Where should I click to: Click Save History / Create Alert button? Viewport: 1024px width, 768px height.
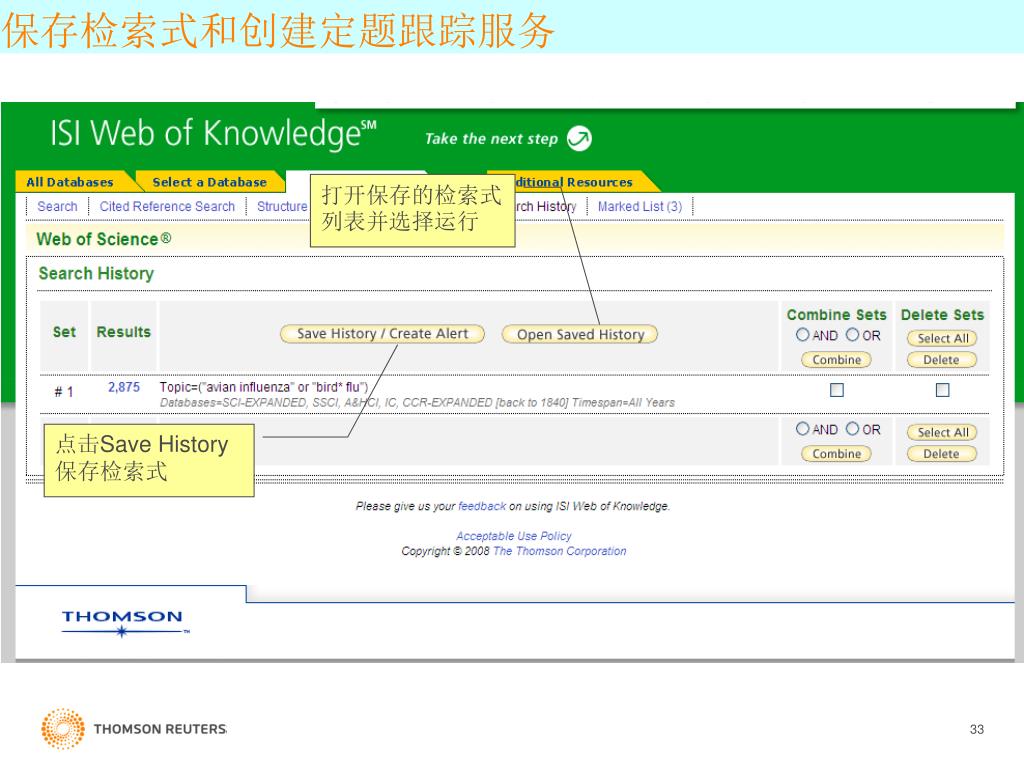pyautogui.click(x=382, y=334)
